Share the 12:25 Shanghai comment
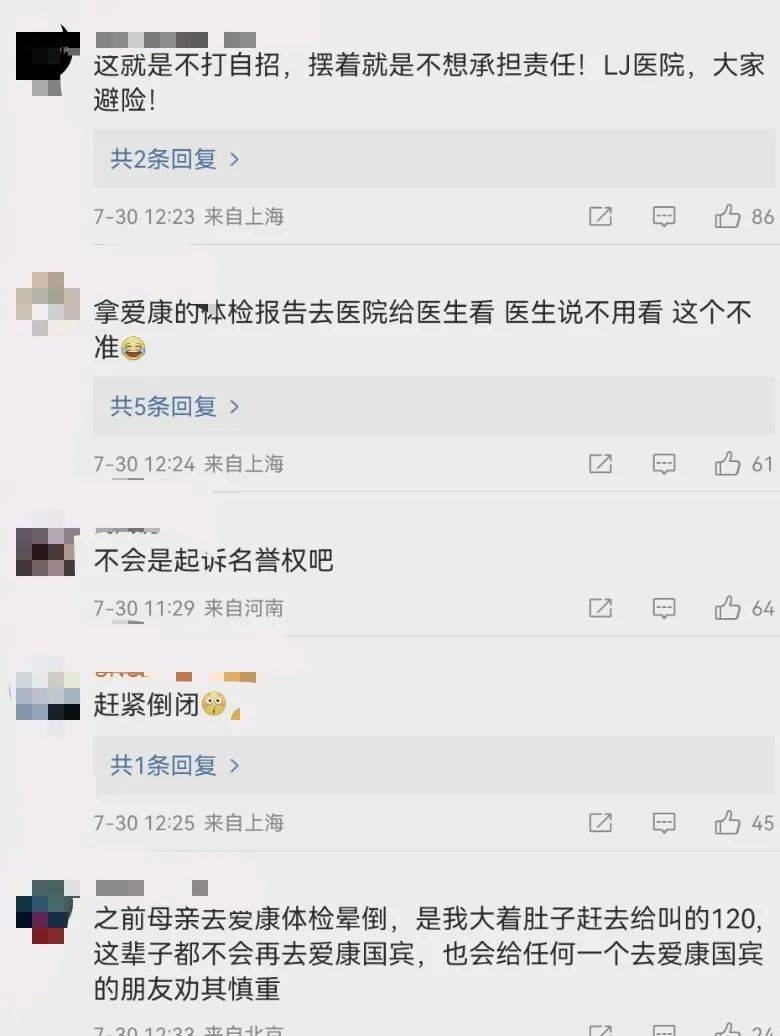Image resolution: width=780 pixels, height=1036 pixels. [x=600, y=823]
